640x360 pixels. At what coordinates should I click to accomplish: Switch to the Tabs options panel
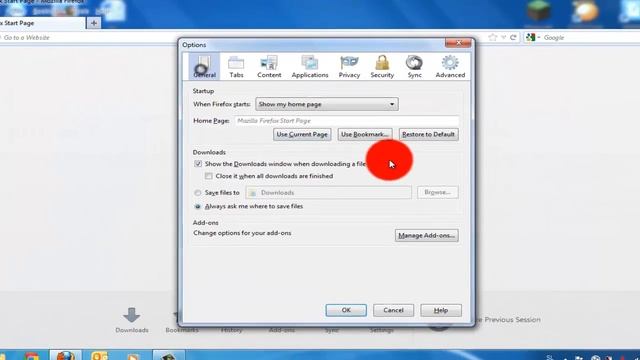[236, 66]
